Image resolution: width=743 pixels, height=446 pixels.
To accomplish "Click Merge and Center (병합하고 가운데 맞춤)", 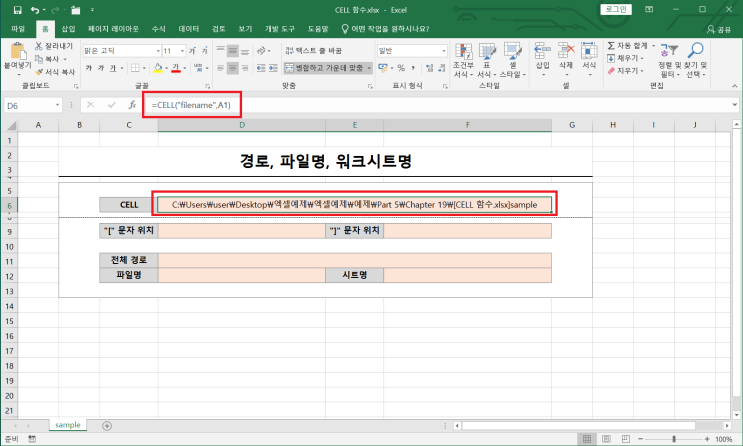I will click(x=325, y=68).
